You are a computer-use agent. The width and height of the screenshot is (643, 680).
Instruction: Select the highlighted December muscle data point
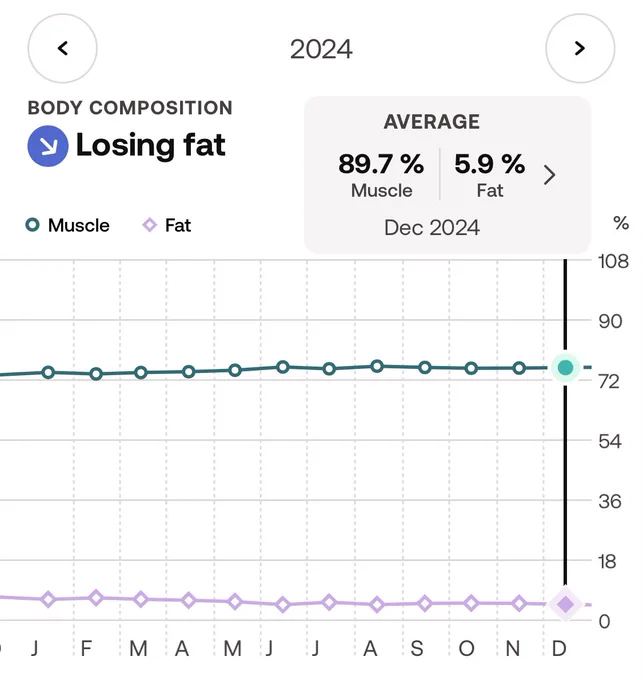[565, 368]
